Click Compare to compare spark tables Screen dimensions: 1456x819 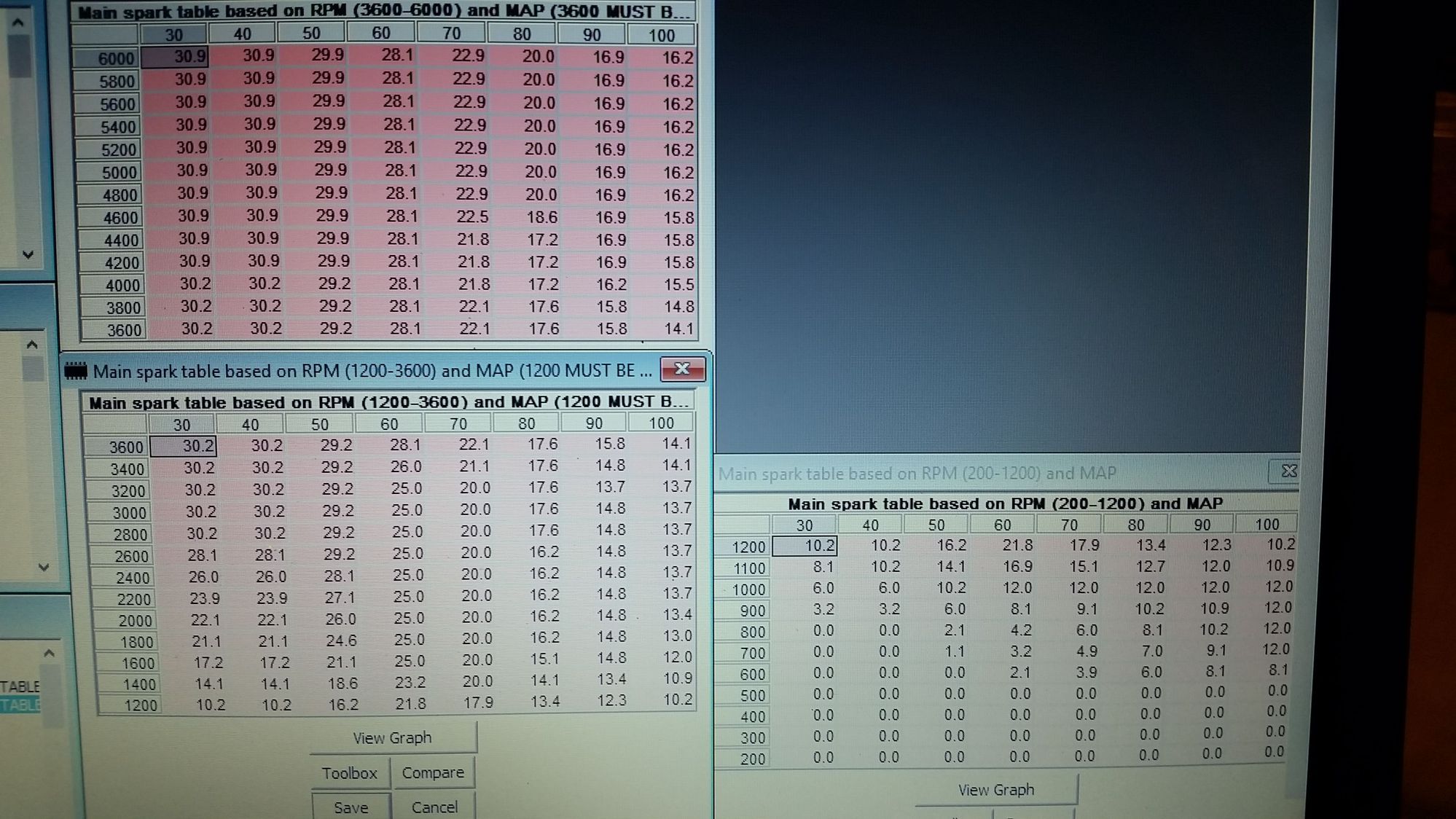pos(434,772)
